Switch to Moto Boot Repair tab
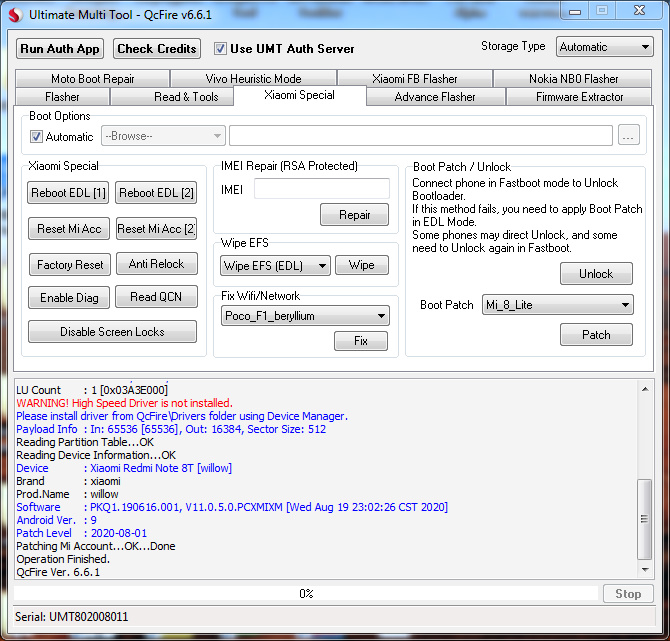 (93, 79)
